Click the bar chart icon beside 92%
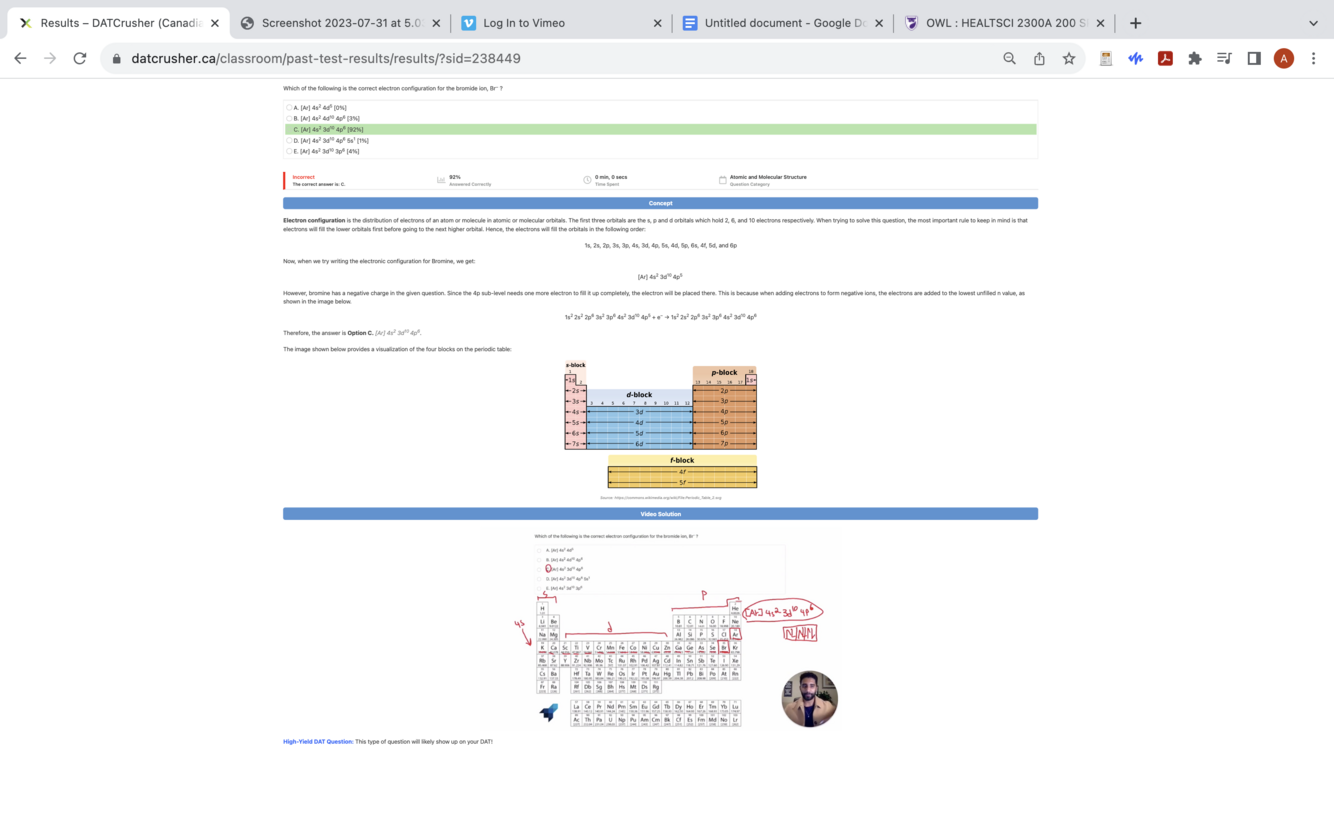 pos(441,180)
